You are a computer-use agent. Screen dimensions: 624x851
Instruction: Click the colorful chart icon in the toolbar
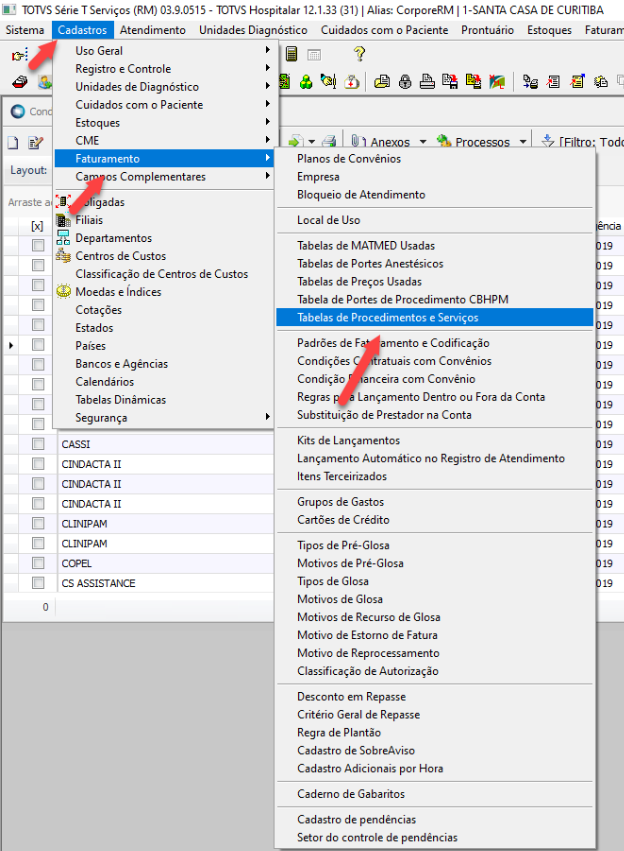[497, 82]
